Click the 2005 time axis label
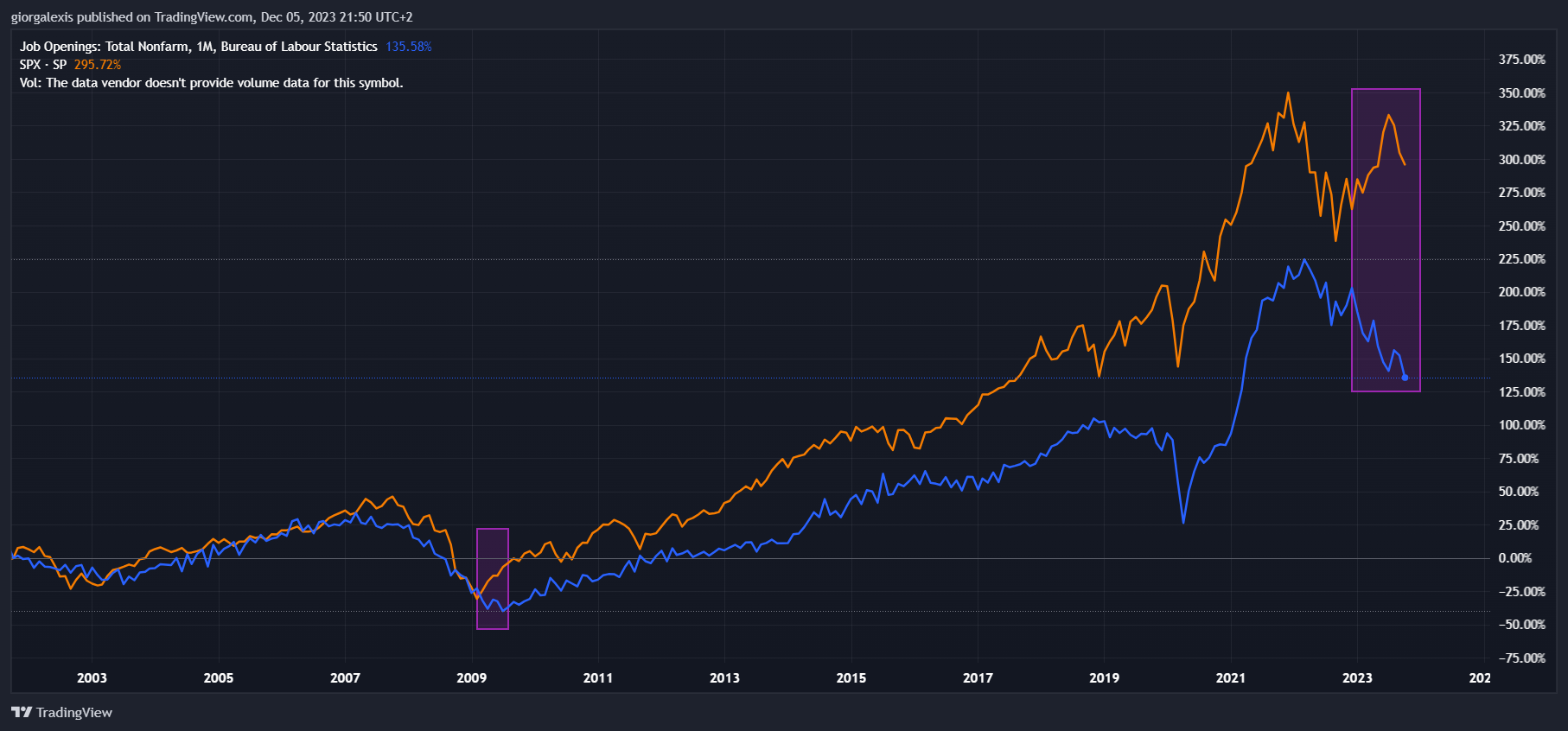 tap(219, 678)
